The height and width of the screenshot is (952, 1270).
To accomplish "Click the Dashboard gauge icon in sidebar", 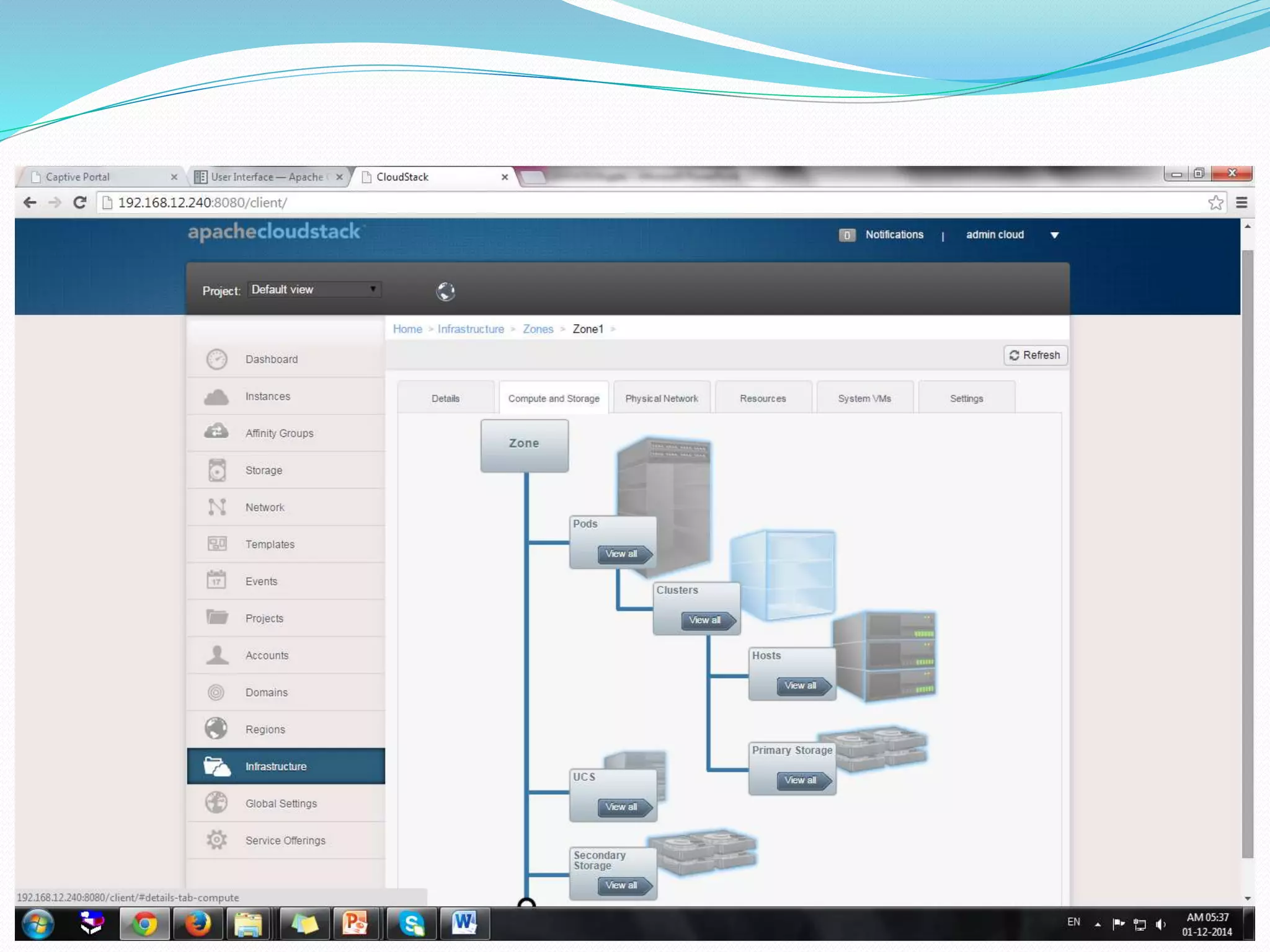I will pyautogui.click(x=216, y=359).
